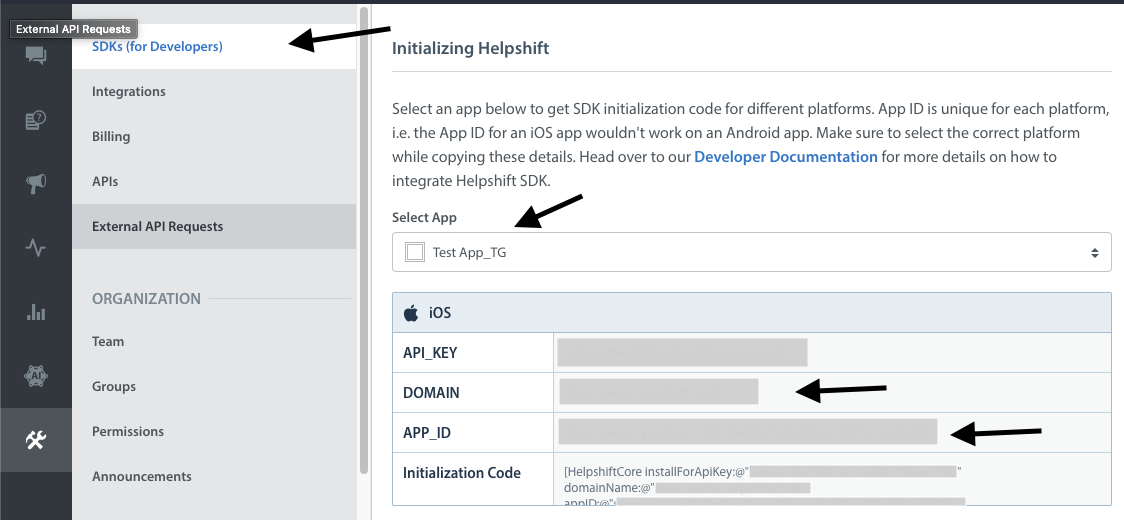
Task: Click the Test App_TG app icon box
Action: (414, 253)
